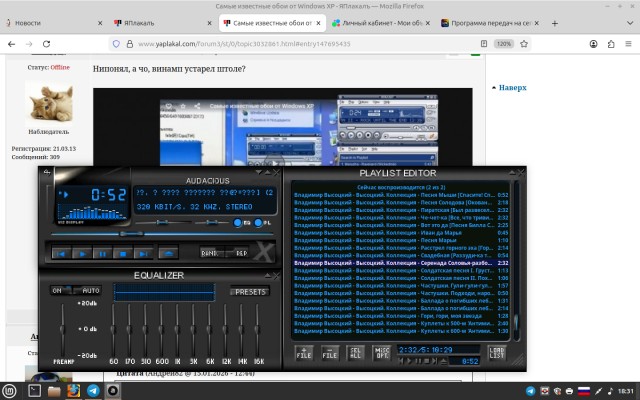Viewport: 640px width, 400px height.
Task: Click the Russian flag keyboard layout indicator
Action: (x=584, y=391)
